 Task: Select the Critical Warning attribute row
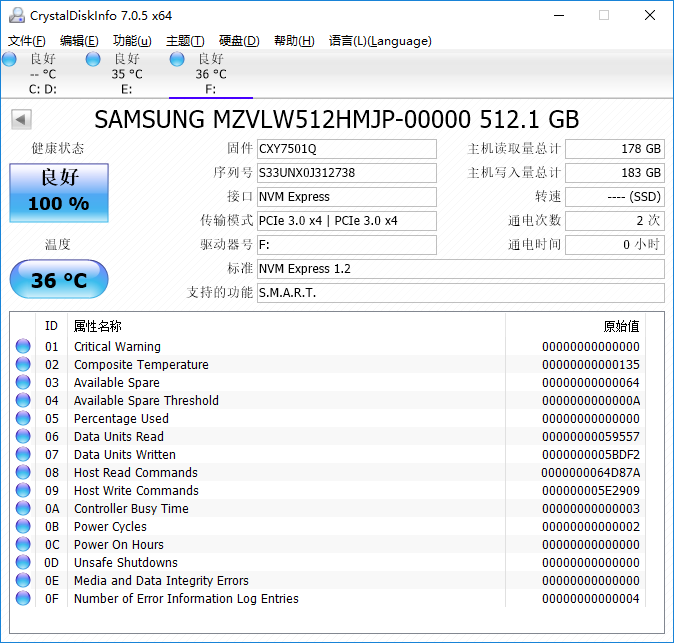[x=328, y=346]
